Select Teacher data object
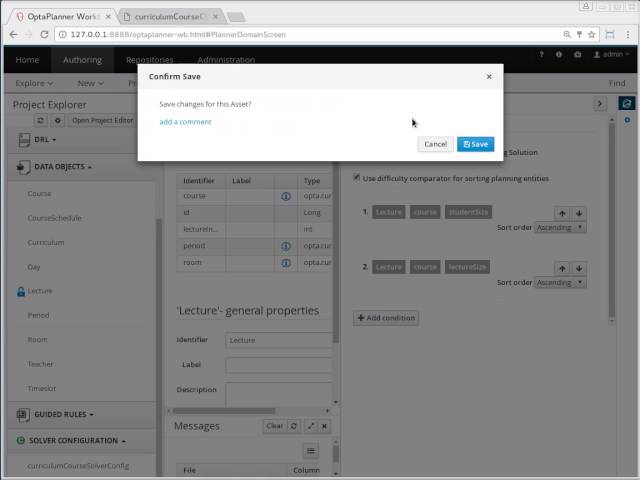The width and height of the screenshot is (640, 480). [40, 364]
